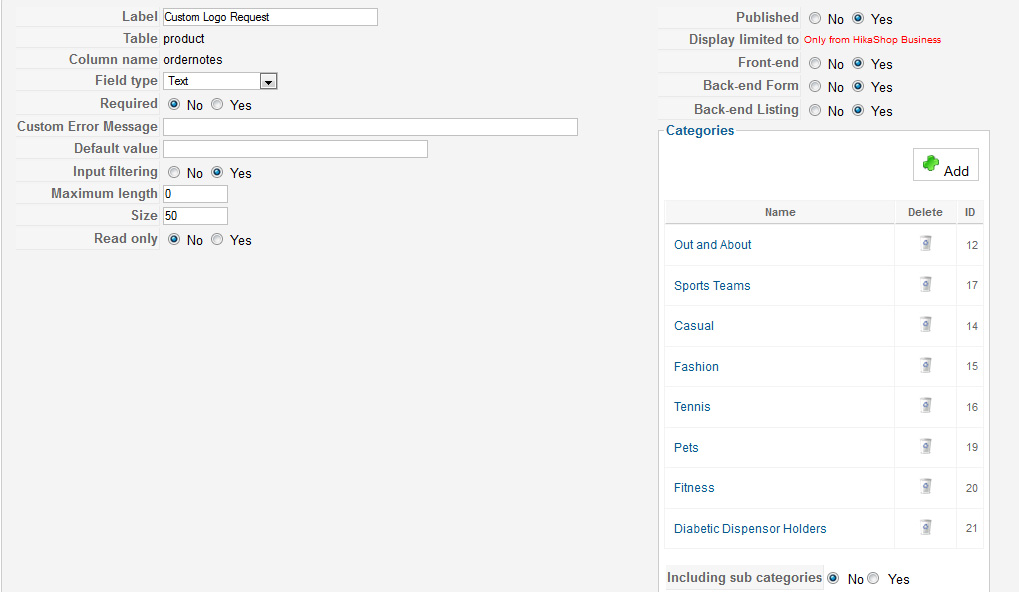Enable Including sub categories Yes option
This screenshot has height=592, width=1019.
(x=873, y=578)
